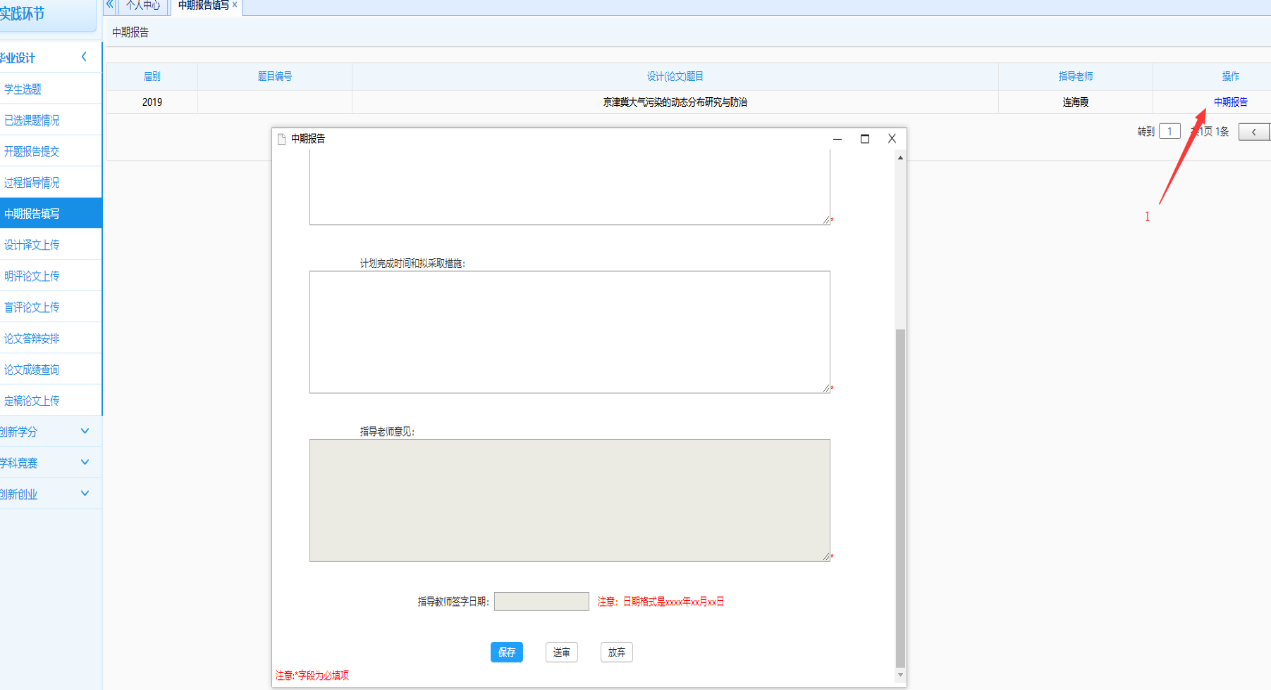Image resolution: width=1271 pixels, height=690 pixels.
Task: Maximize the 中期报告 dialog window
Action: tap(865, 139)
